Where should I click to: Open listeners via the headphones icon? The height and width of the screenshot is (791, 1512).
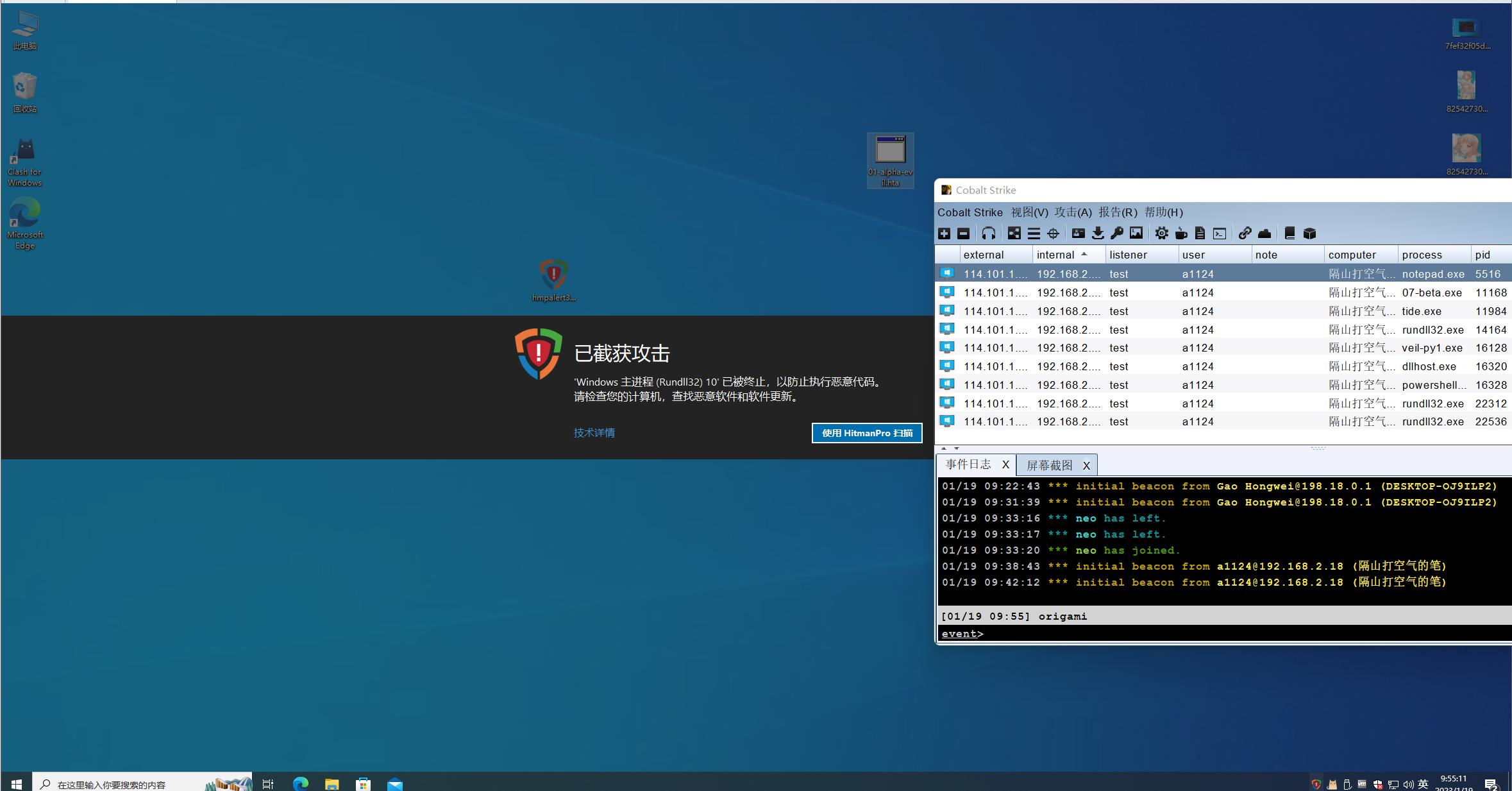coord(989,234)
